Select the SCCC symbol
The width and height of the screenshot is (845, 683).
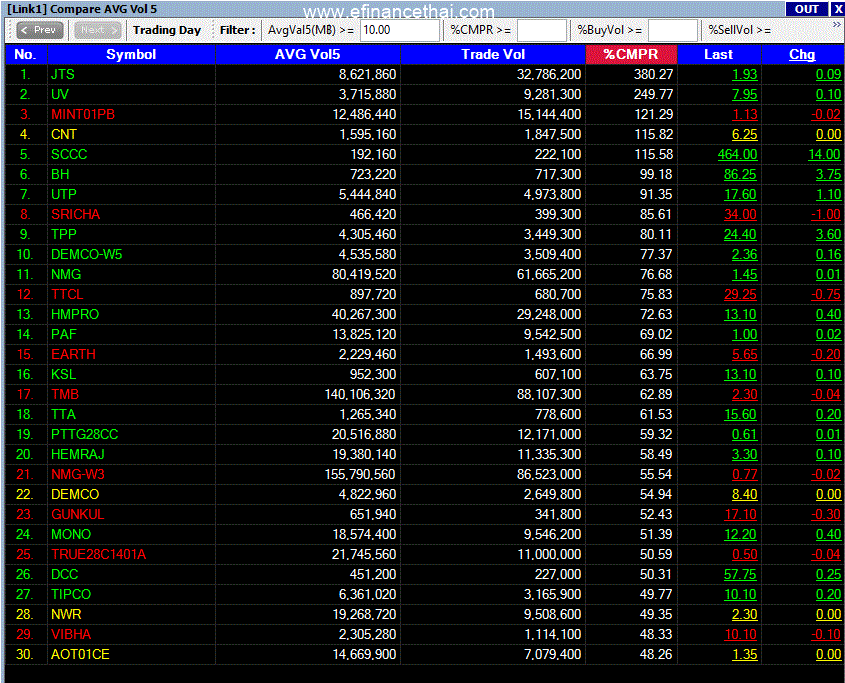point(69,154)
